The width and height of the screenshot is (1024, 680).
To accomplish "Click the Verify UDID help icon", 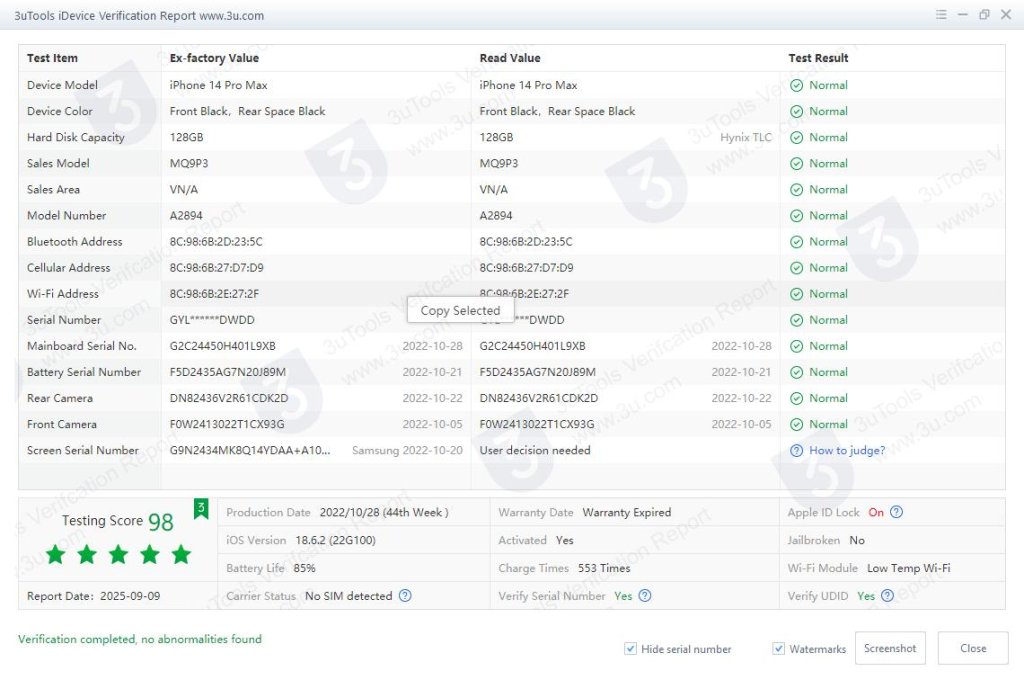I will click(887, 596).
